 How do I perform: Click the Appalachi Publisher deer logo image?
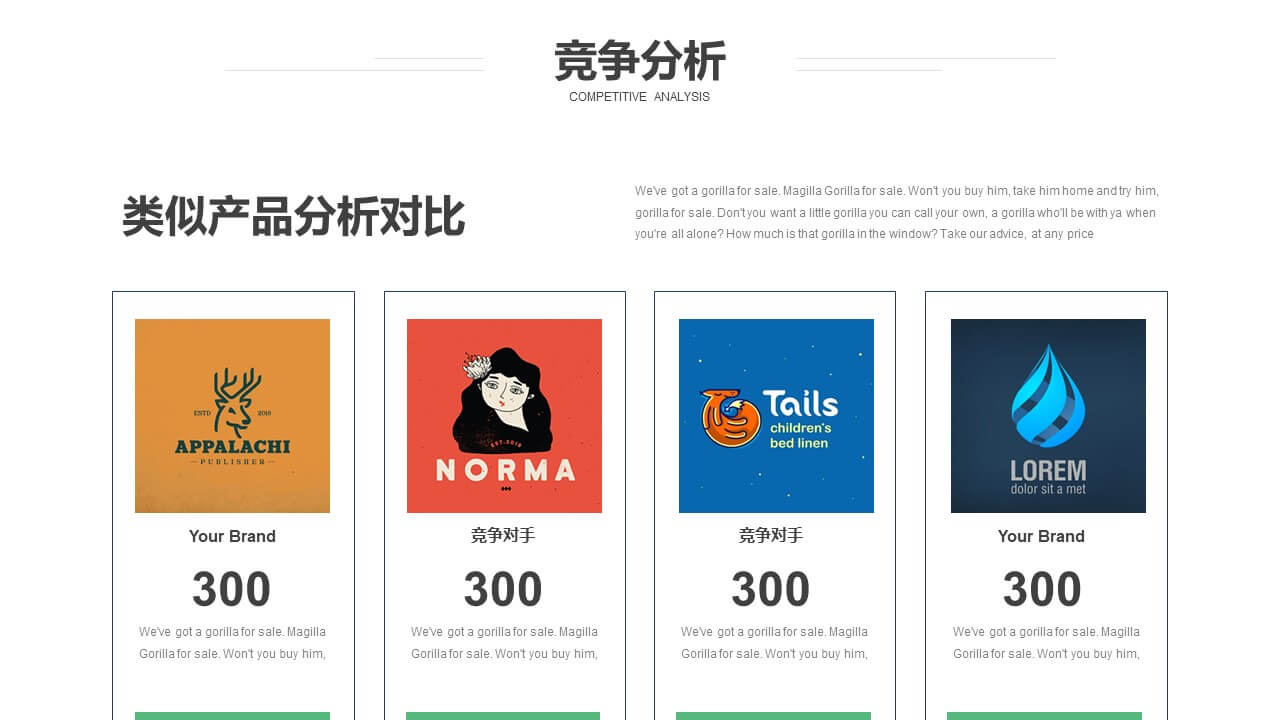click(232, 416)
